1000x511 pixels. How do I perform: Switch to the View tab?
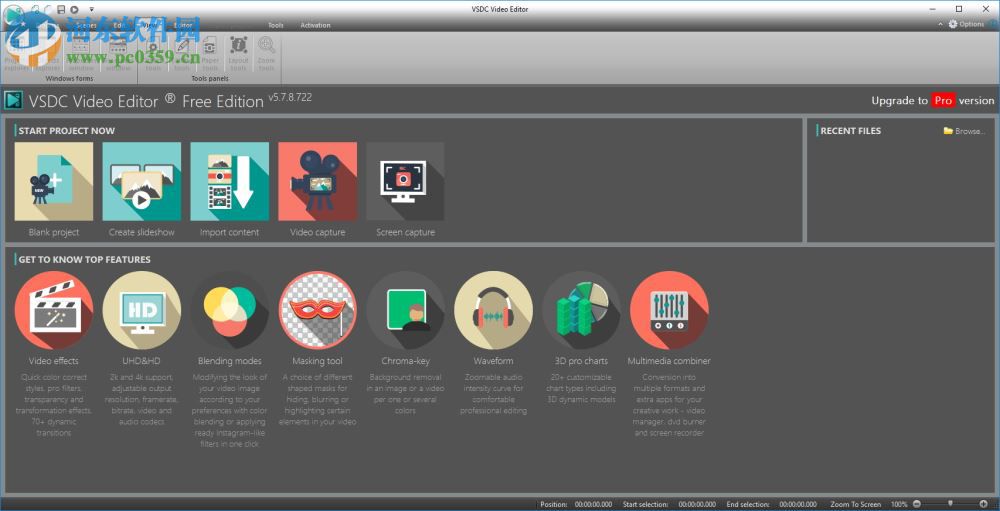click(x=151, y=25)
